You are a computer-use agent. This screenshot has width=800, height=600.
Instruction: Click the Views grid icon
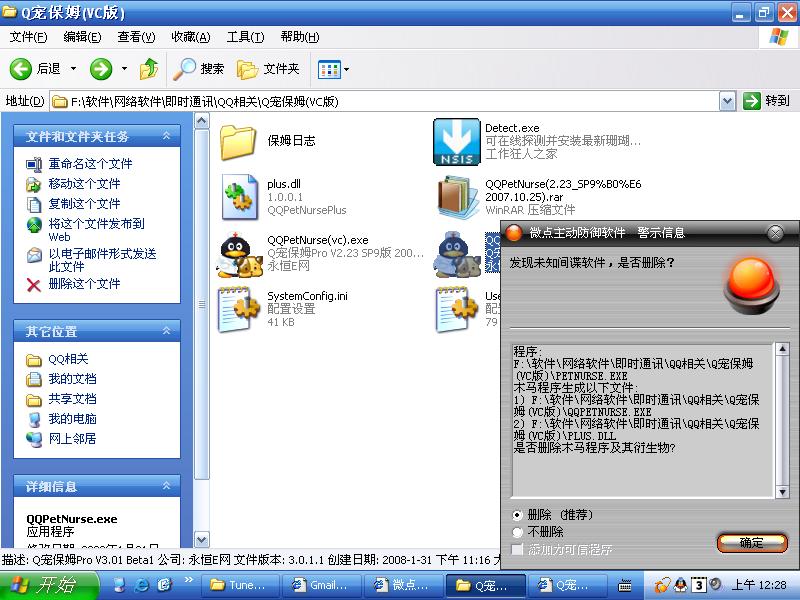(x=329, y=69)
